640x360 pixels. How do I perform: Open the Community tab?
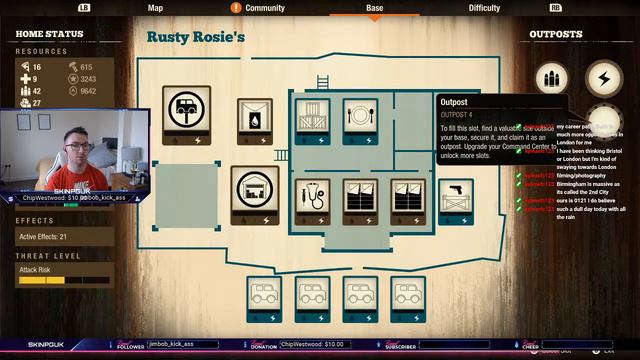pyautogui.click(x=264, y=8)
